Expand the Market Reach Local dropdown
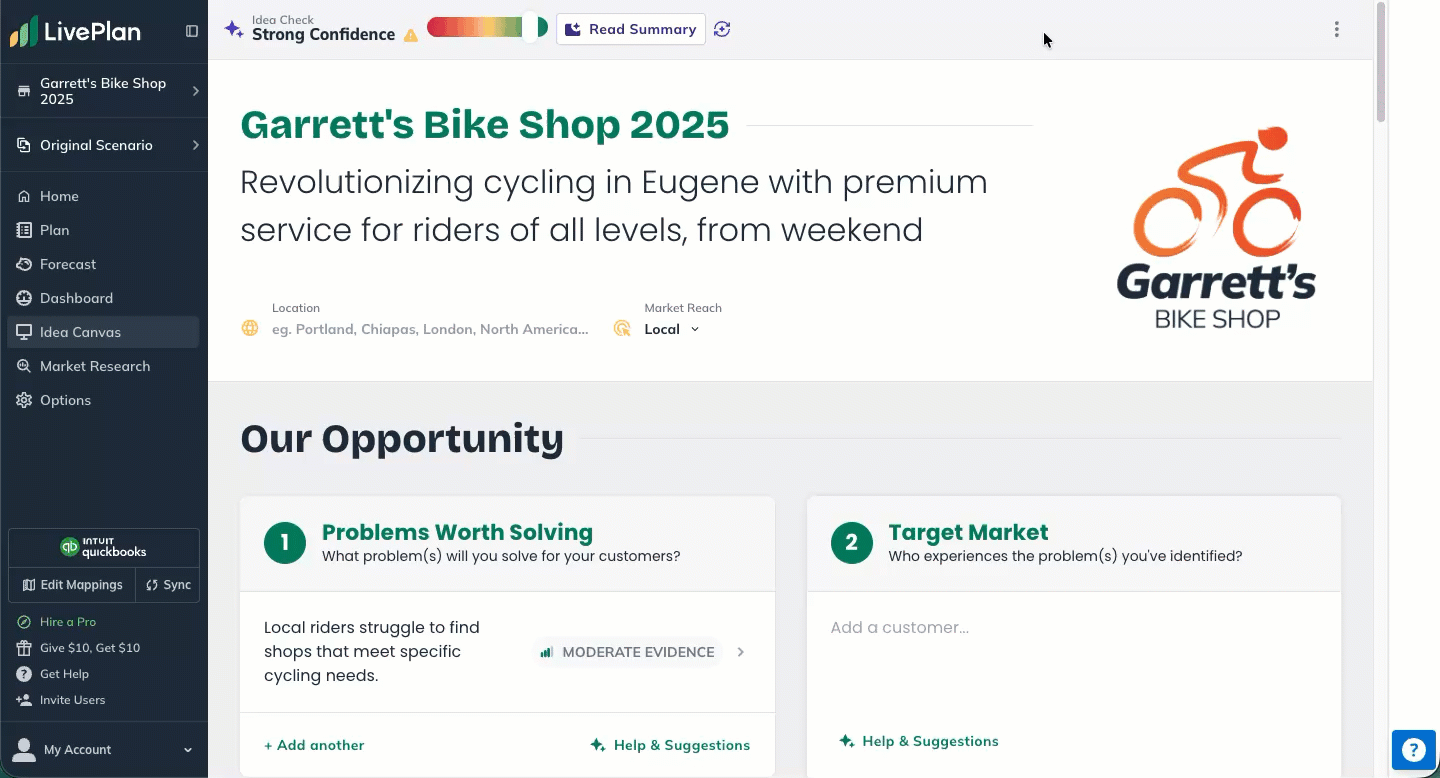Image resolution: width=1440 pixels, height=778 pixels. pos(671,329)
